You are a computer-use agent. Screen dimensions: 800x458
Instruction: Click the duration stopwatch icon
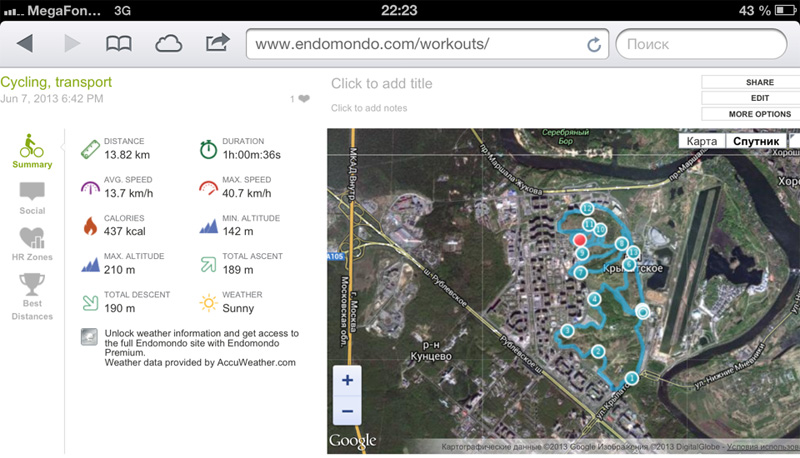[x=208, y=149]
